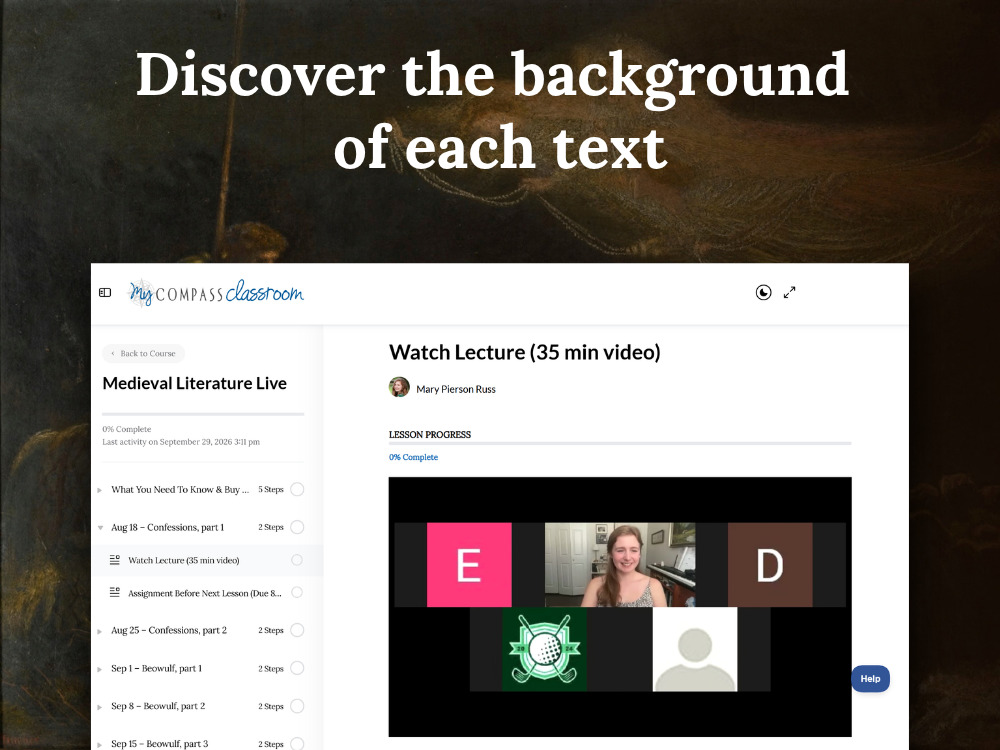1000x750 pixels.
Task: Open Watch Lecture (35 min video) lesson
Action: click(x=184, y=560)
